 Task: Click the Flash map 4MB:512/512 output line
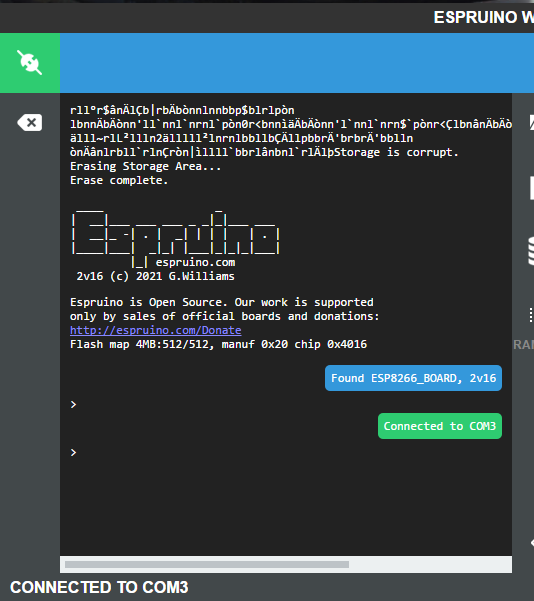[x=219, y=344]
